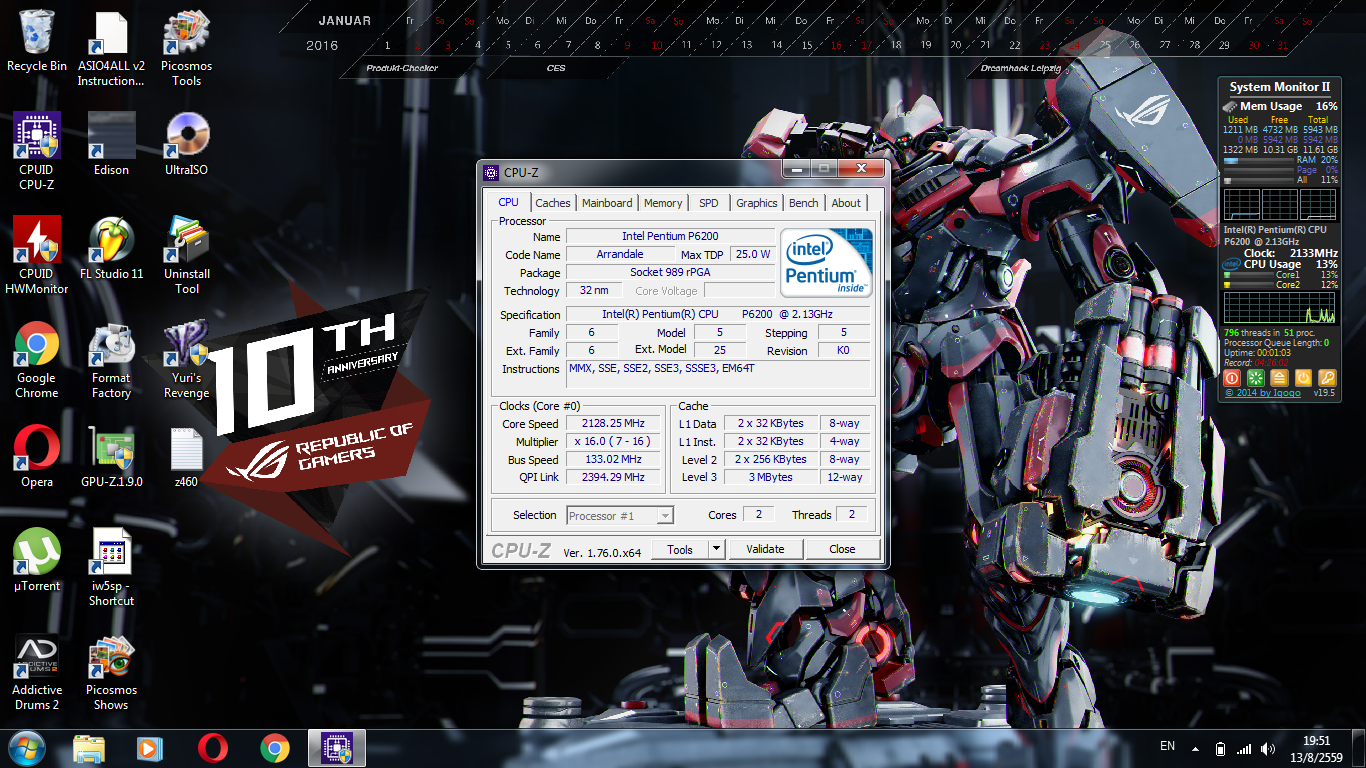Select the Format Factory desktop icon
Image resolution: width=1366 pixels, height=768 pixels.
coord(111,360)
